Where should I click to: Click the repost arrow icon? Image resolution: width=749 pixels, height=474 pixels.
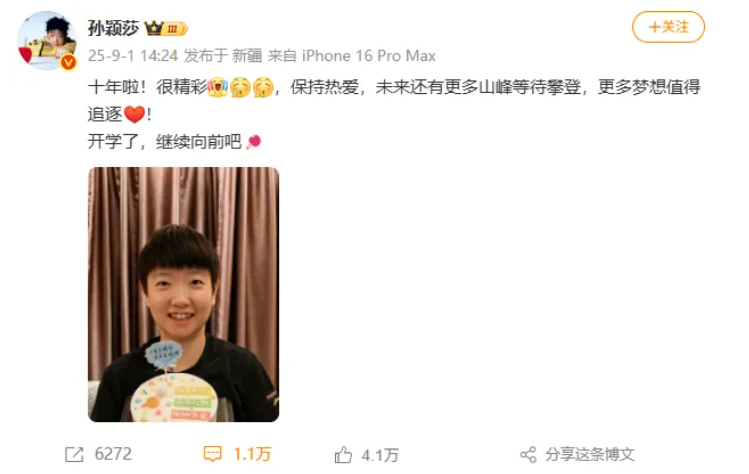(x=74, y=454)
